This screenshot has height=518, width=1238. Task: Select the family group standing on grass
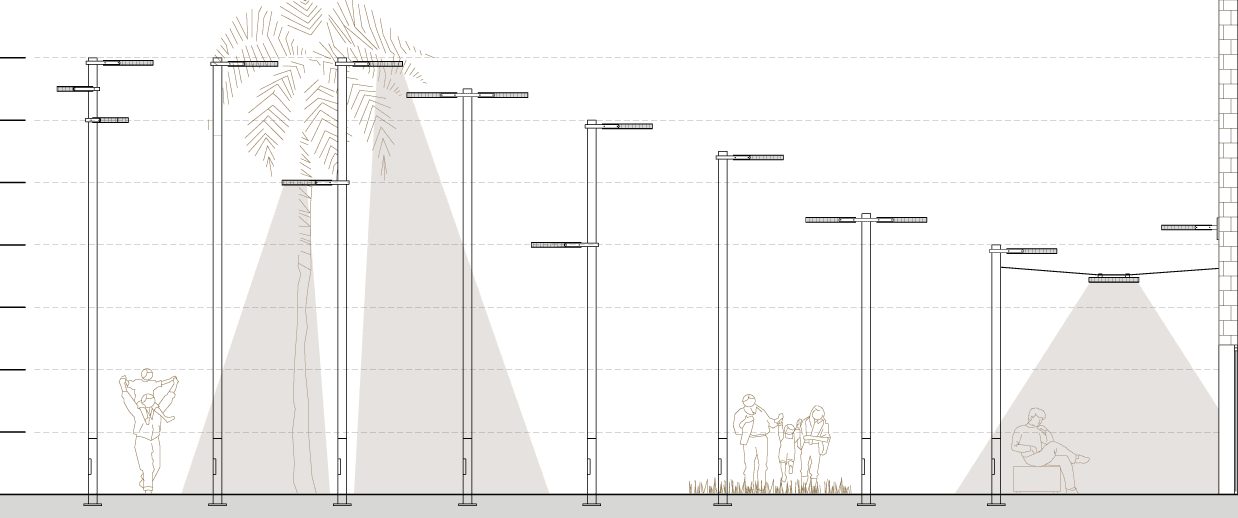785,440
